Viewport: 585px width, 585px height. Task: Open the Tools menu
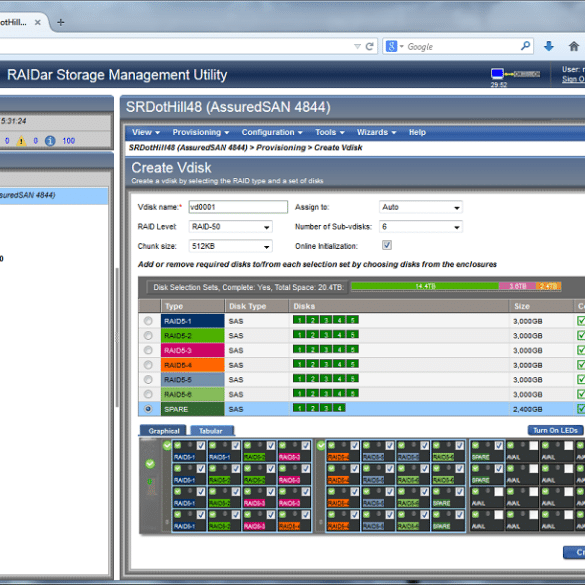pyautogui.click(x=330, y=132)
